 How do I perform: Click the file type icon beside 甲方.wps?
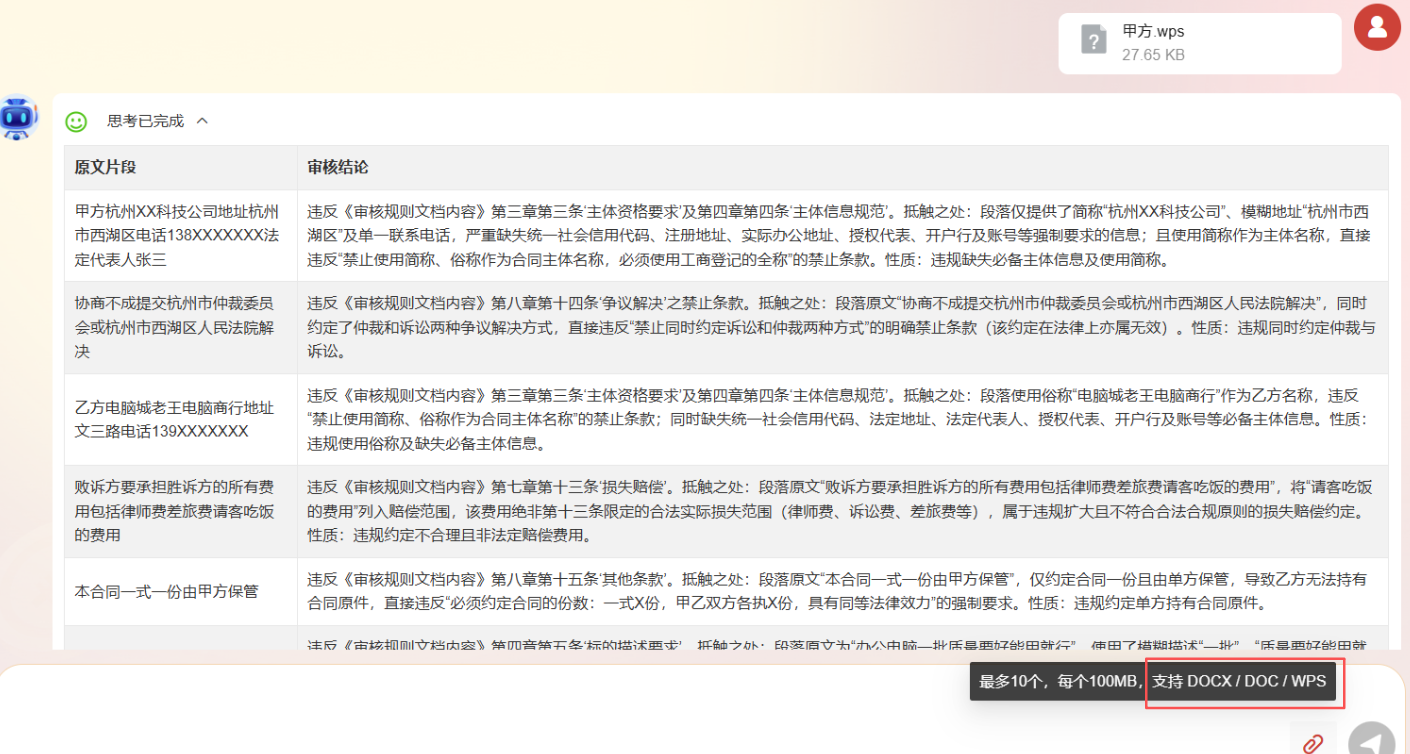point(1094,40)
